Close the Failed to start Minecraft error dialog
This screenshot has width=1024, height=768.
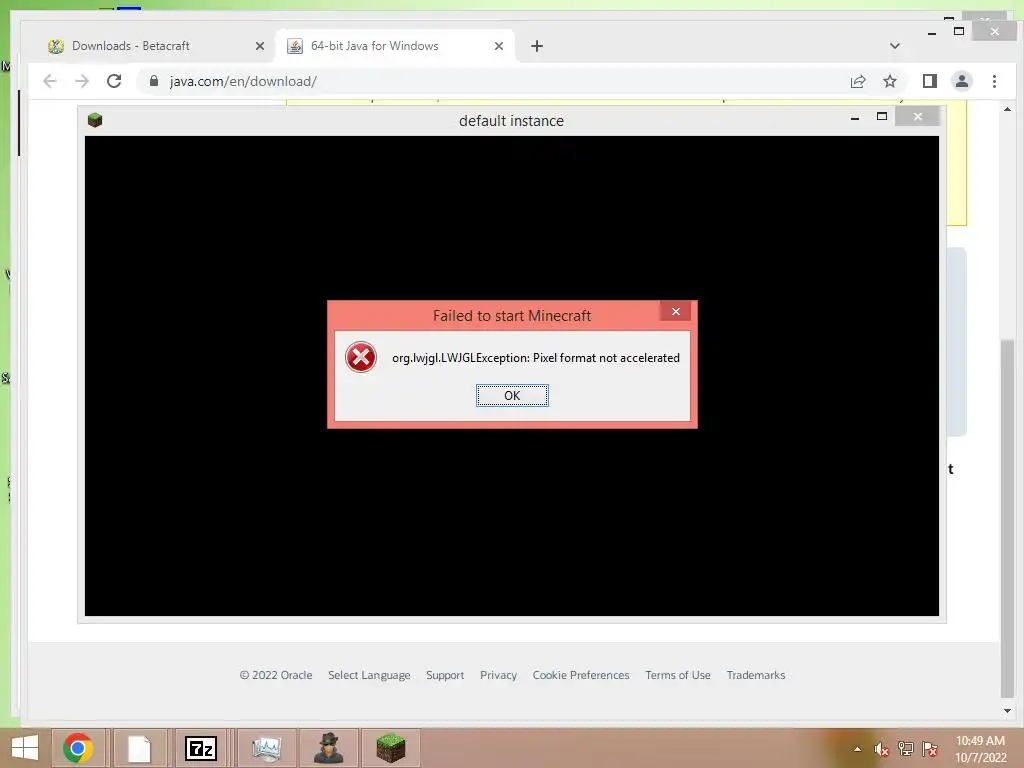[x=676, y=312]
